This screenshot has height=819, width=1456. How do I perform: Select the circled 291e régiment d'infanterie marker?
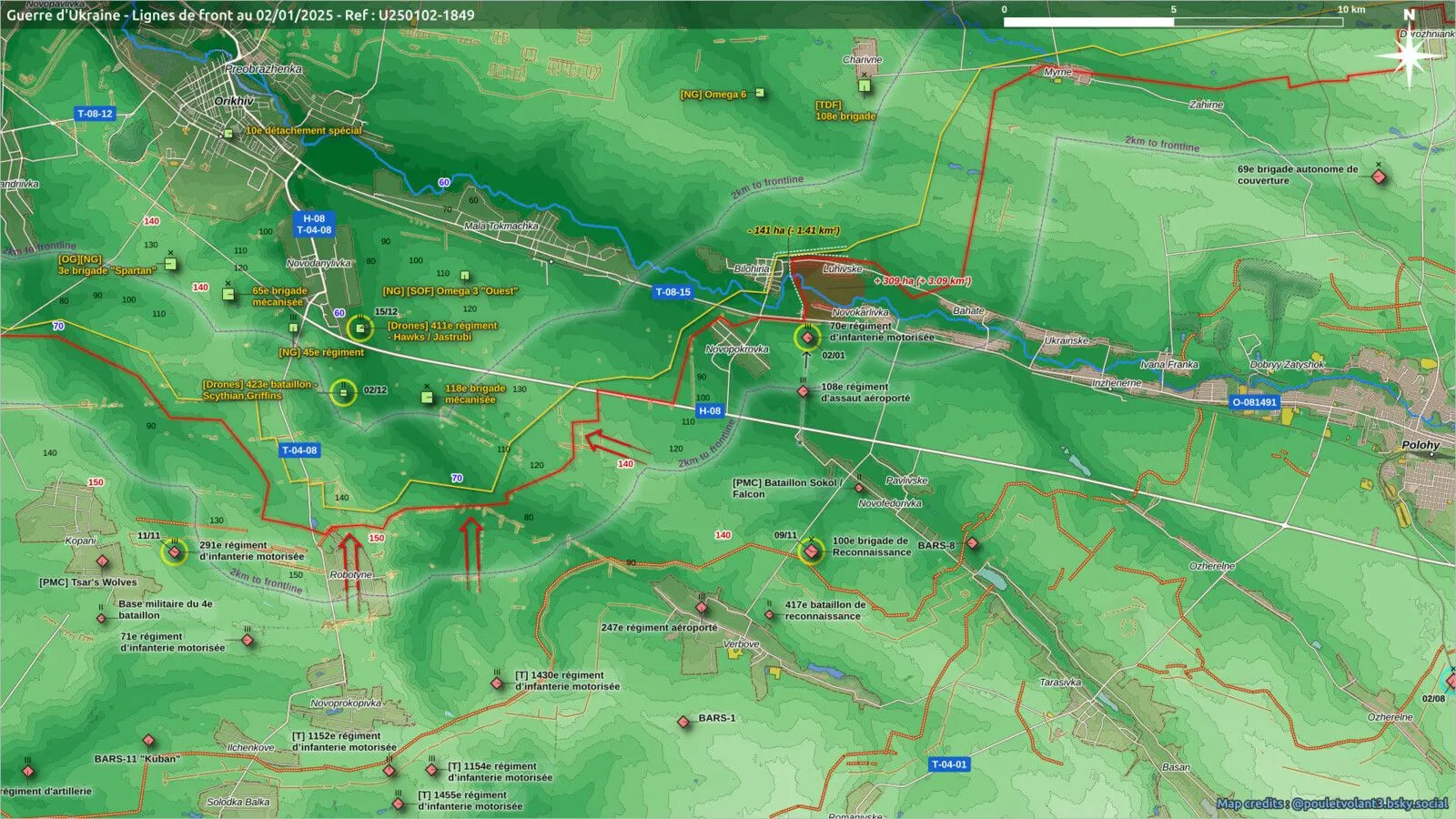pos(174,551)
